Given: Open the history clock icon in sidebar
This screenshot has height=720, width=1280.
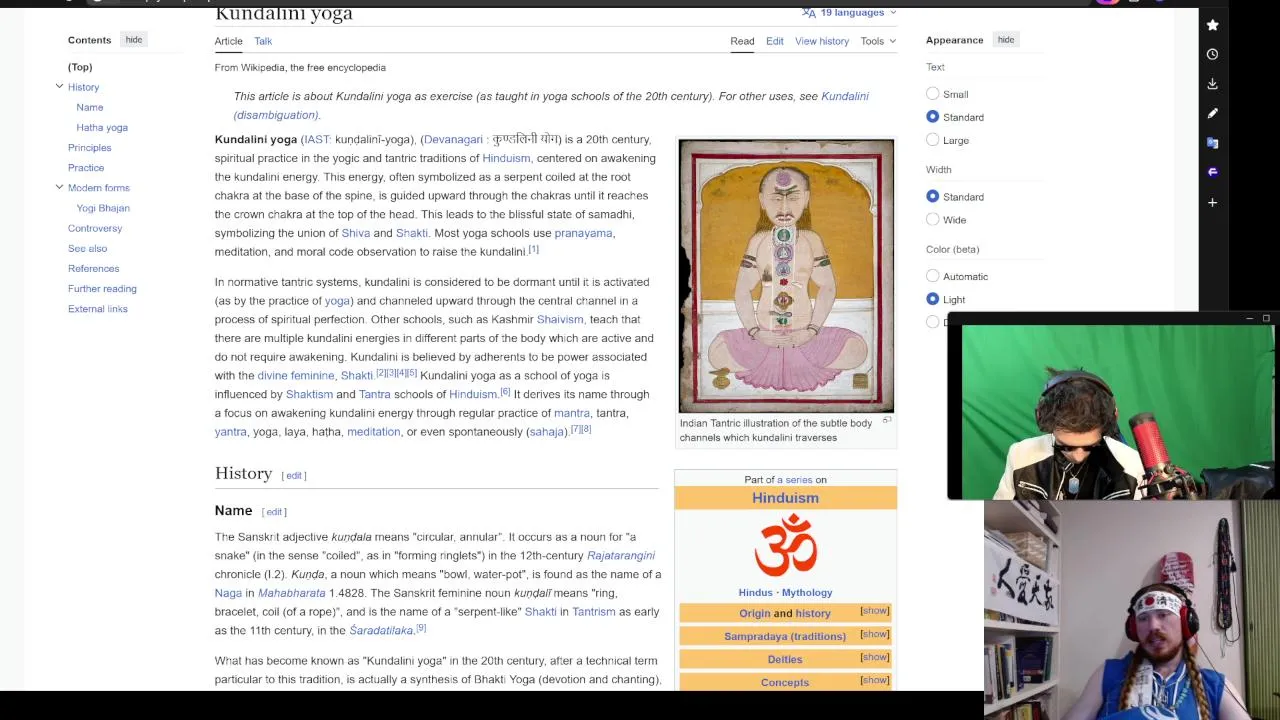Looking at the screenshot, I should tap(1212, 55).
